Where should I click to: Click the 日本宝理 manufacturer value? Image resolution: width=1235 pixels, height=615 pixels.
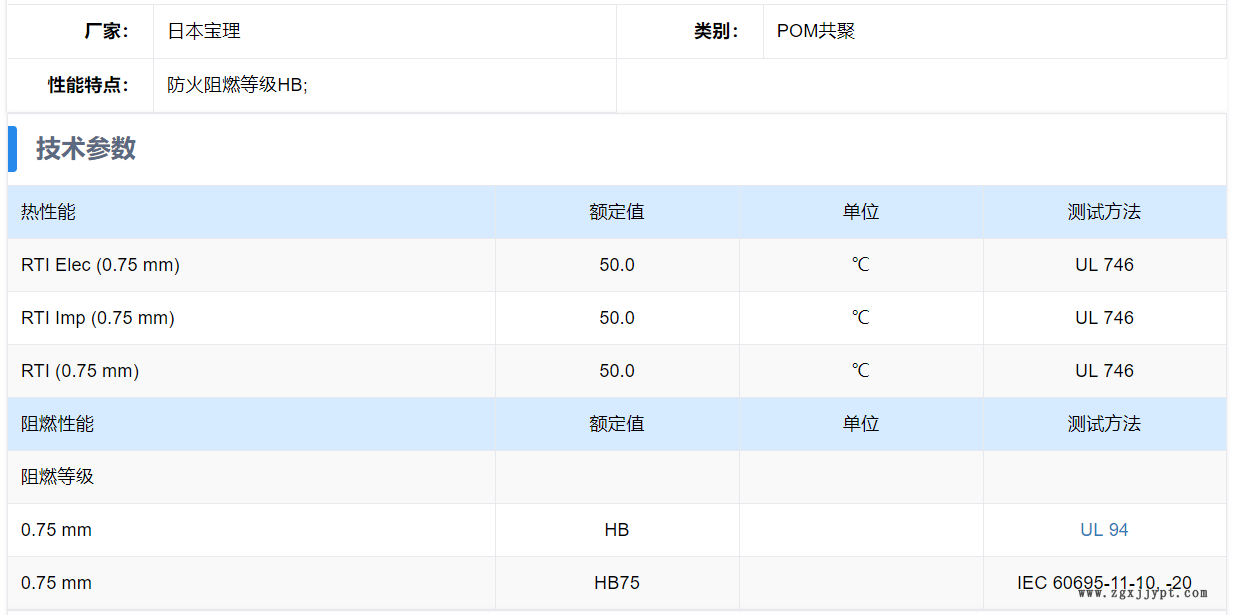tap(204, 31)
